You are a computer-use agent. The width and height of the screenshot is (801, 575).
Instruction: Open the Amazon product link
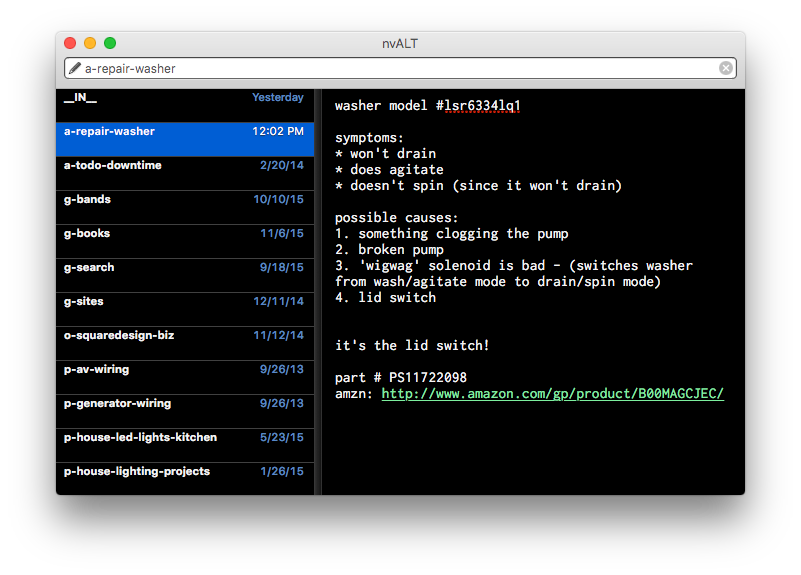pyautogui.click(x=552, y=394)
